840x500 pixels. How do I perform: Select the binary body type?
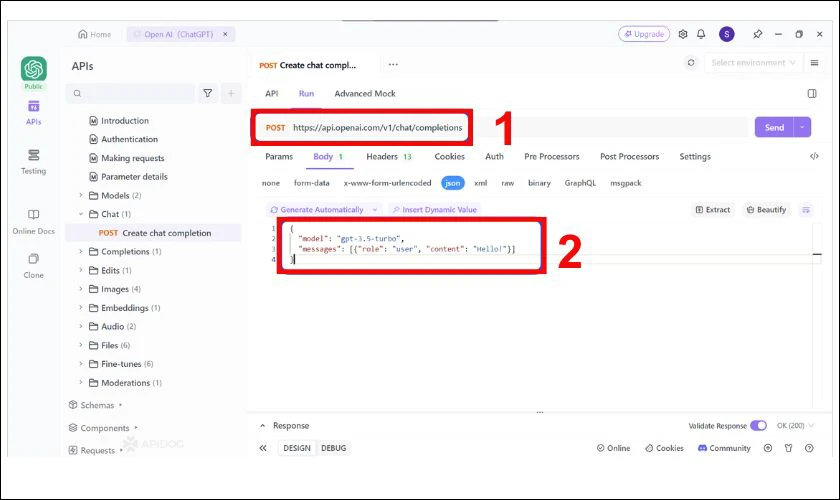(x=539, y=183)
